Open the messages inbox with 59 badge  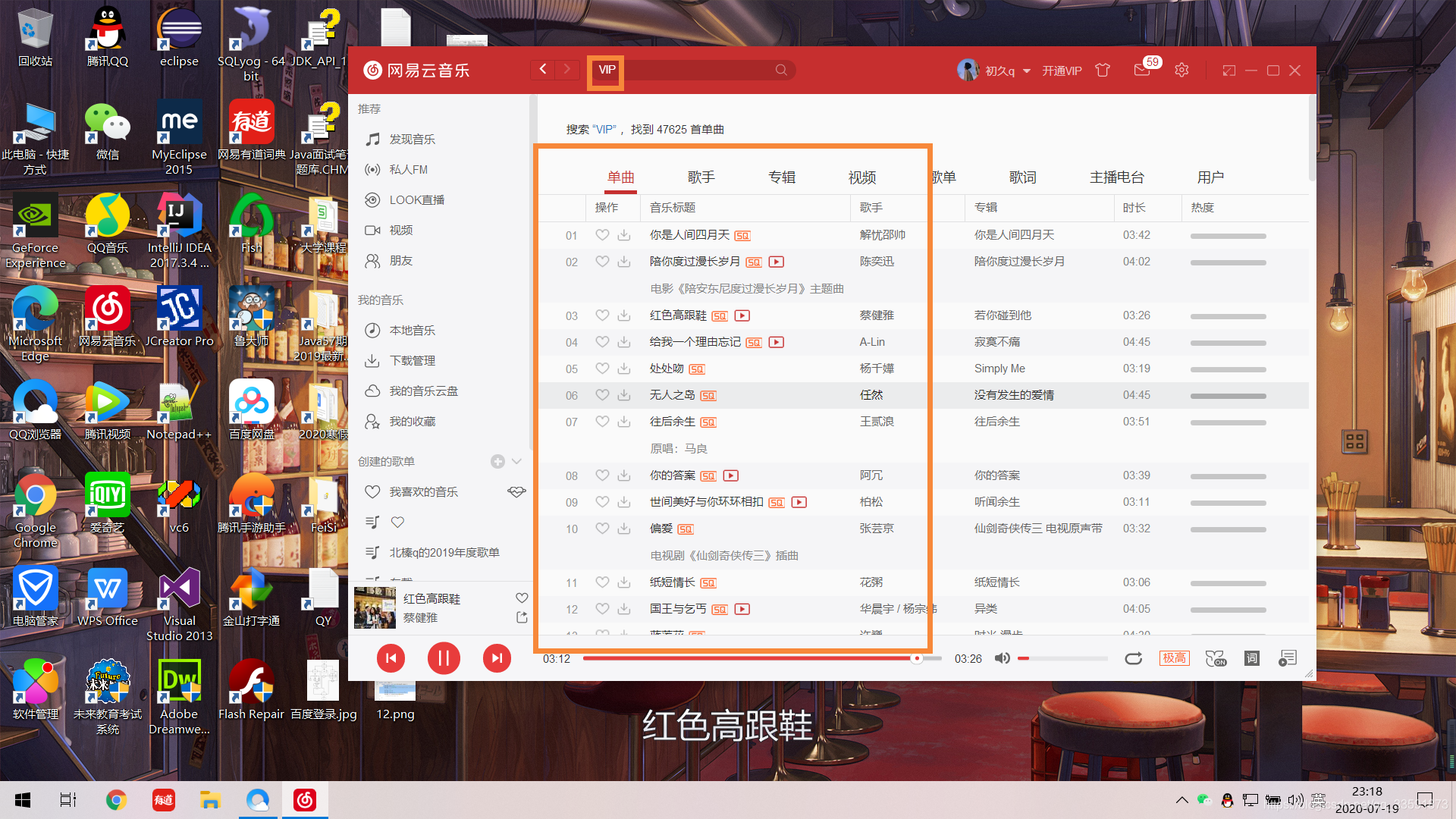1142,70
